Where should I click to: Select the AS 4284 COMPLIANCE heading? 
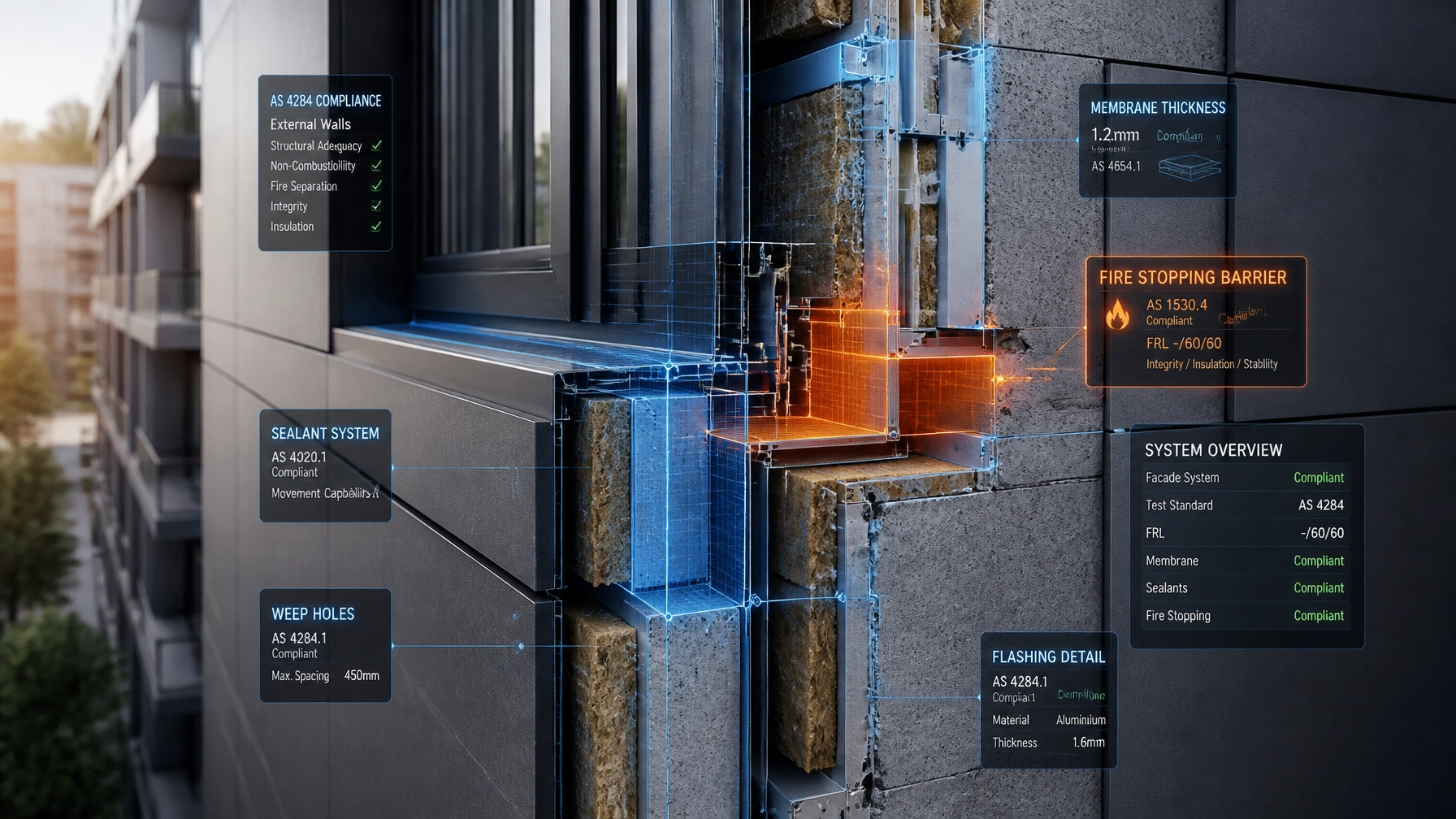coord(326,101)
